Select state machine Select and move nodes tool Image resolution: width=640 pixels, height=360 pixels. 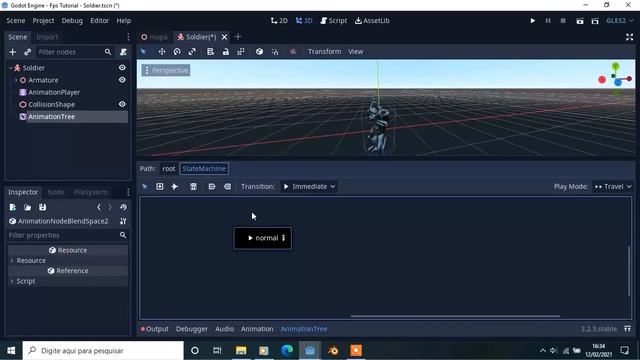[x=144, y=187]
